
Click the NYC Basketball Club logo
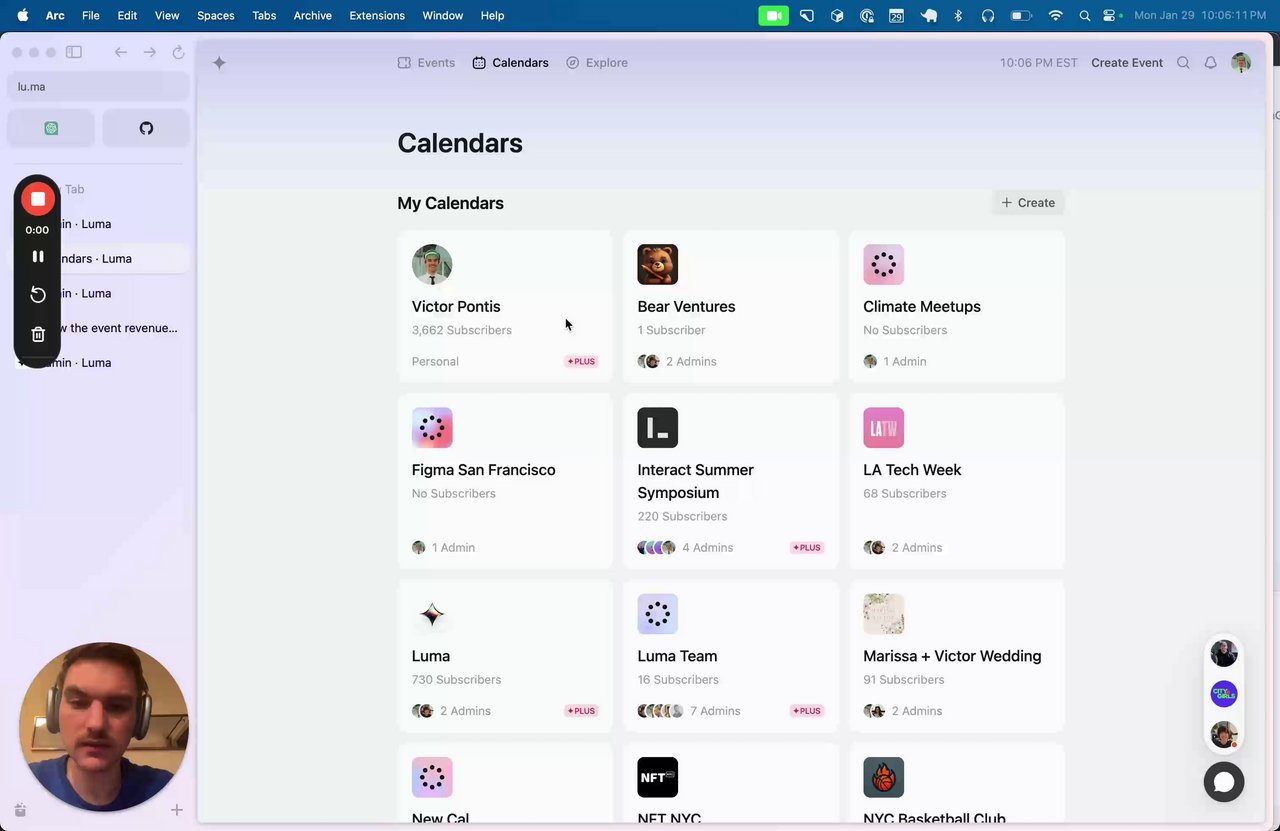pyautogui.click(x=883, y=777)
